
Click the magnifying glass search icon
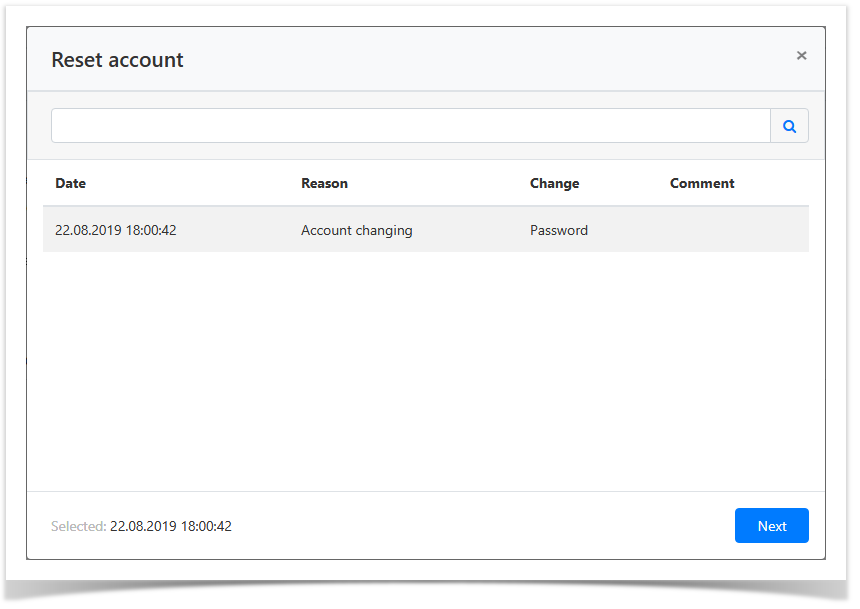point(789,125)
